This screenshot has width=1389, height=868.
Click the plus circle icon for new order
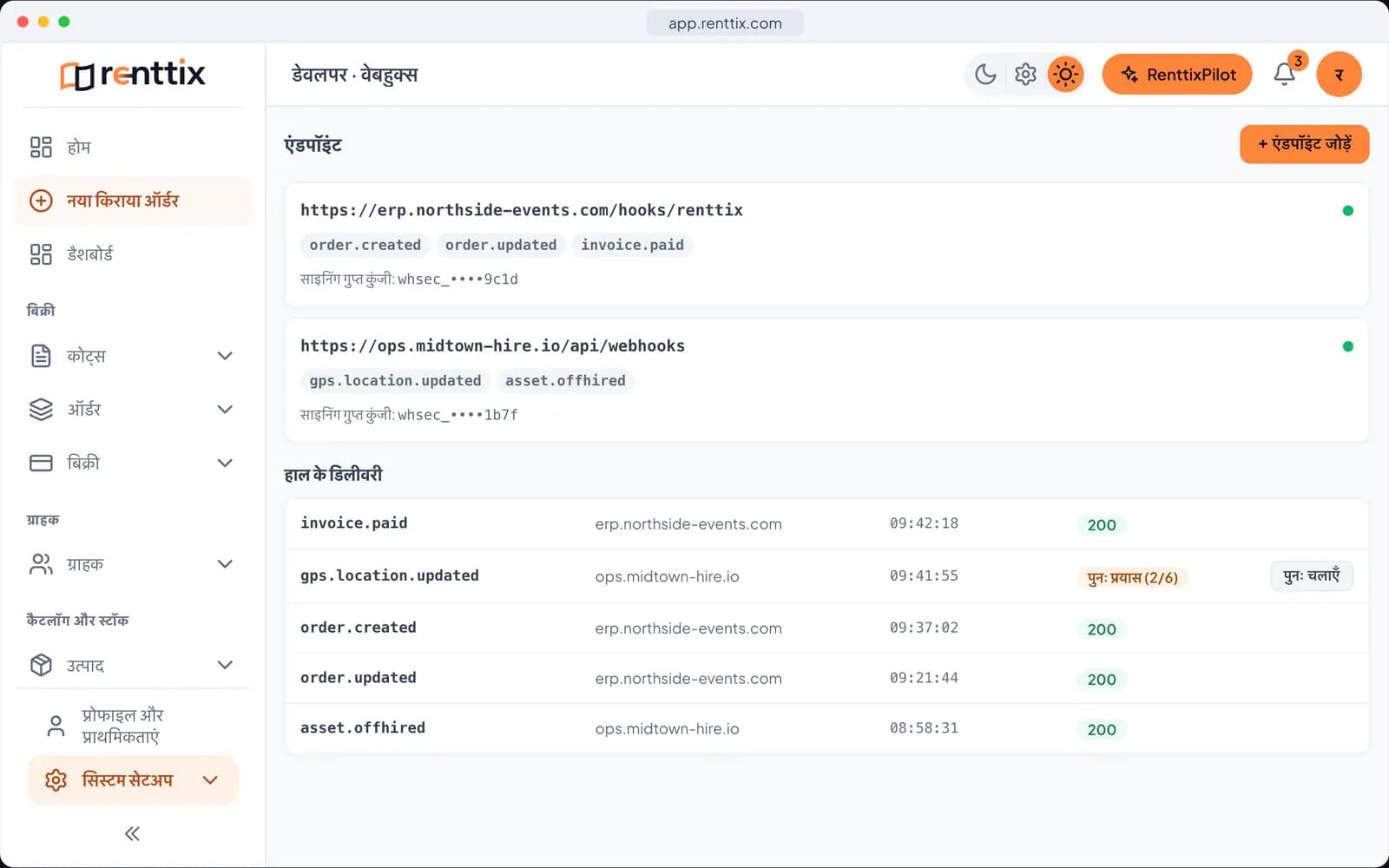click(41, 201)
